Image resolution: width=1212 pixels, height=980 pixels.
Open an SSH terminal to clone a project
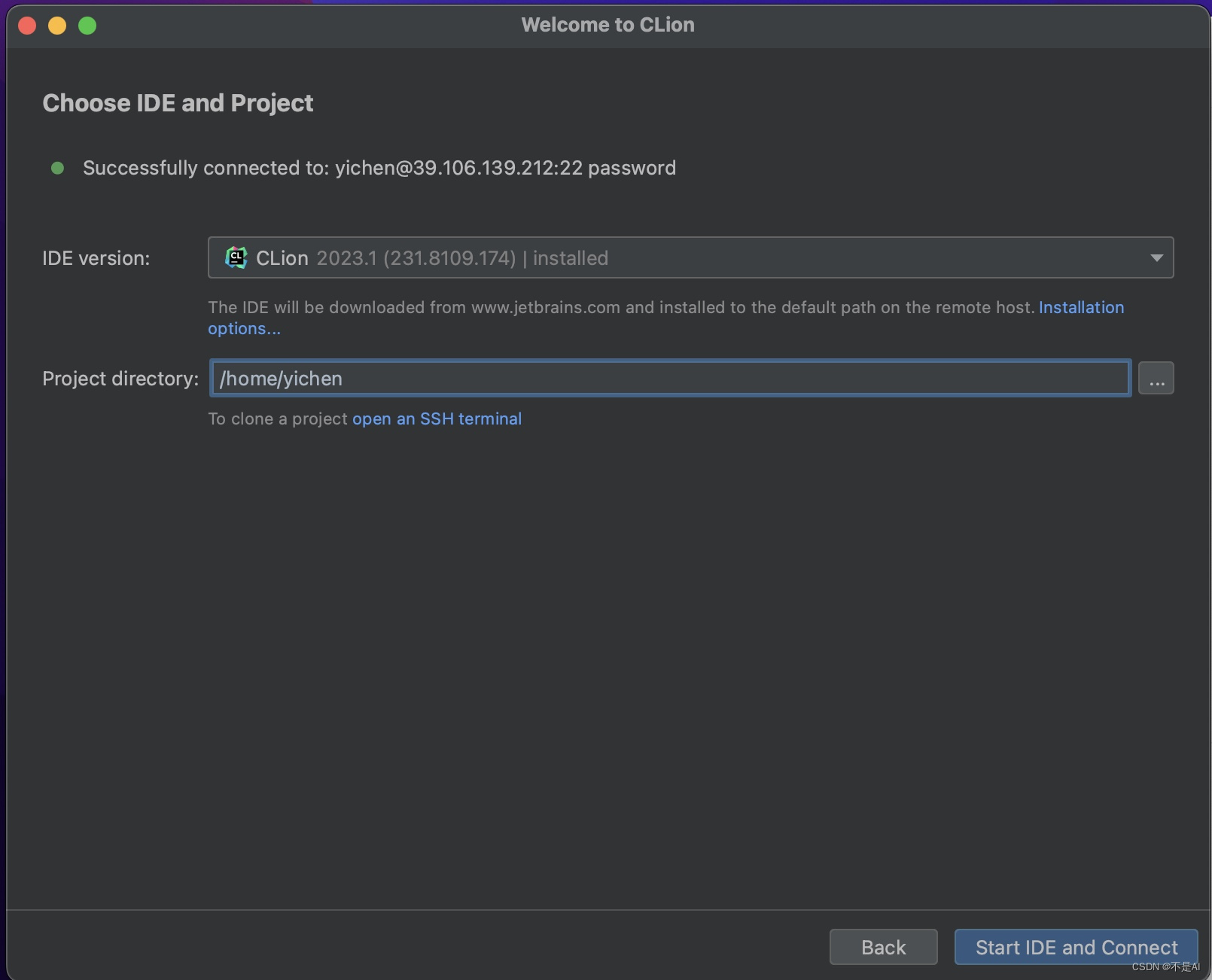click(437, 418)
